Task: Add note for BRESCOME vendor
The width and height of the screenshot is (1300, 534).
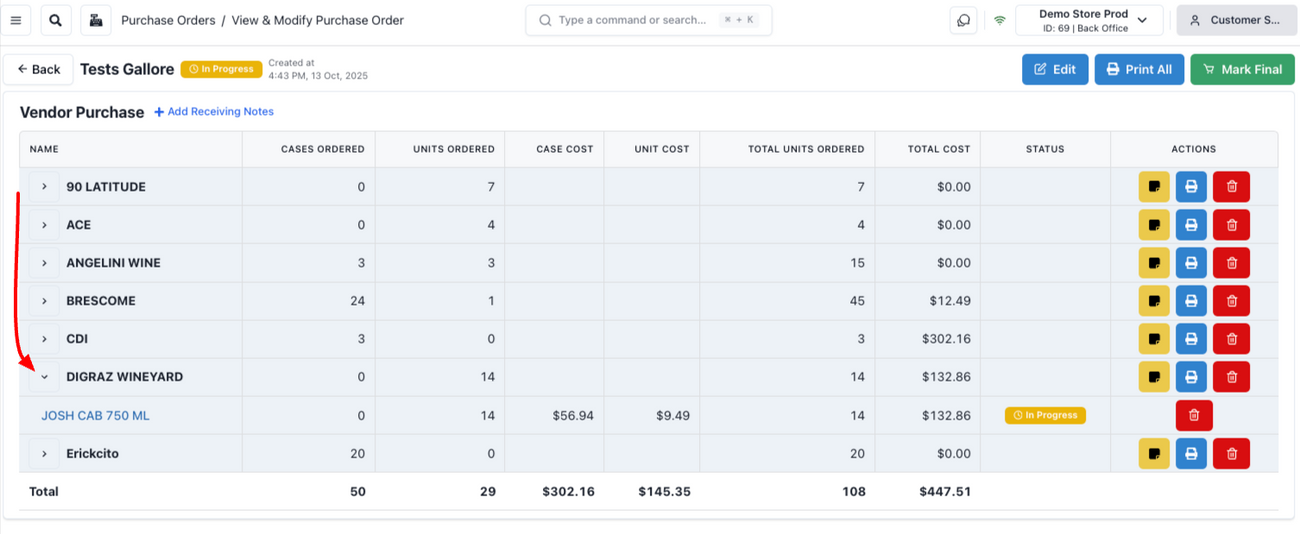Action: coord(1154,301)
